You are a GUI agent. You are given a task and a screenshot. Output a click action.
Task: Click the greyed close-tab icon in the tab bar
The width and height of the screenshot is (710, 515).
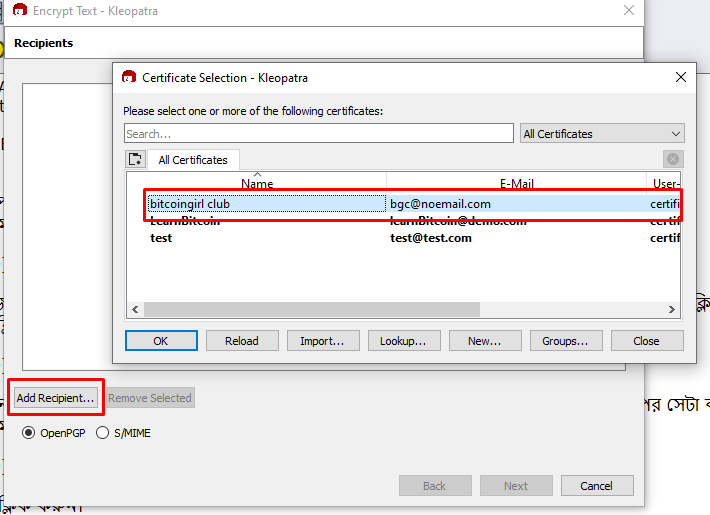[673, 159]
